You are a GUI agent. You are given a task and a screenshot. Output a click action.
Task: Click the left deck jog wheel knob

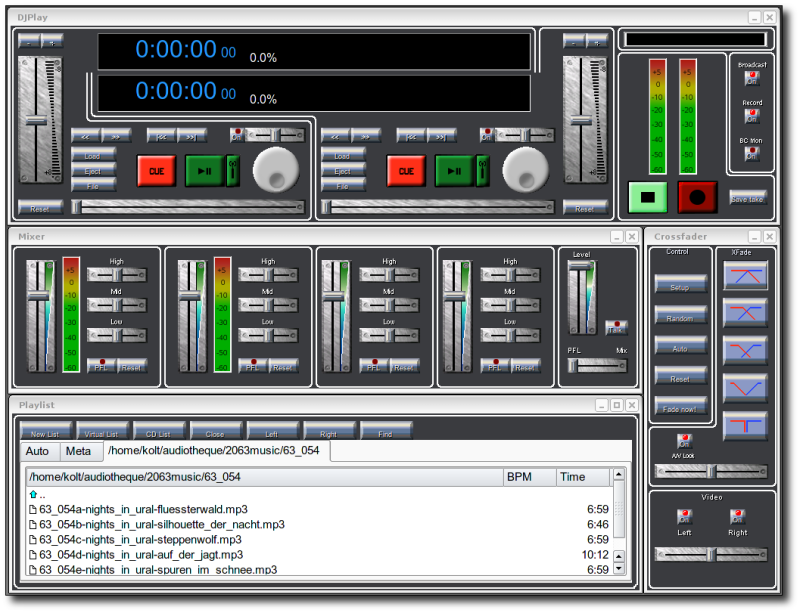pyautogui.click(x=276, y=169)
